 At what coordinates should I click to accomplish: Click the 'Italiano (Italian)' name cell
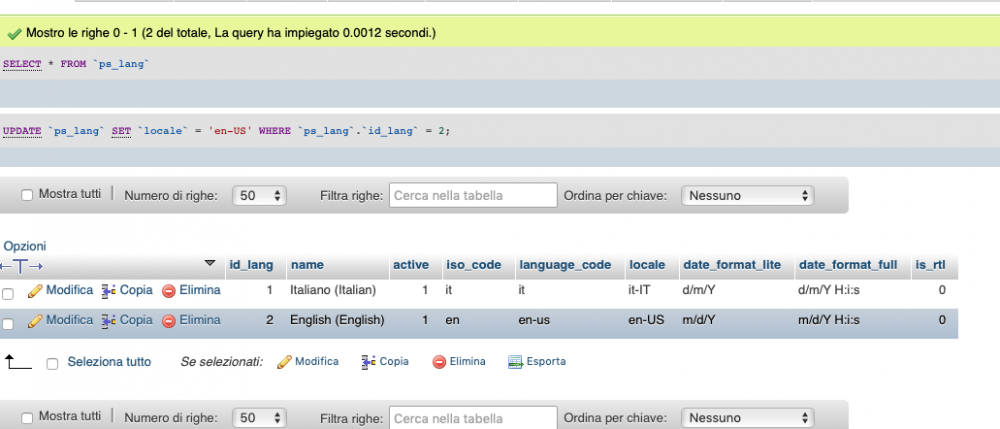click(333, 290)
